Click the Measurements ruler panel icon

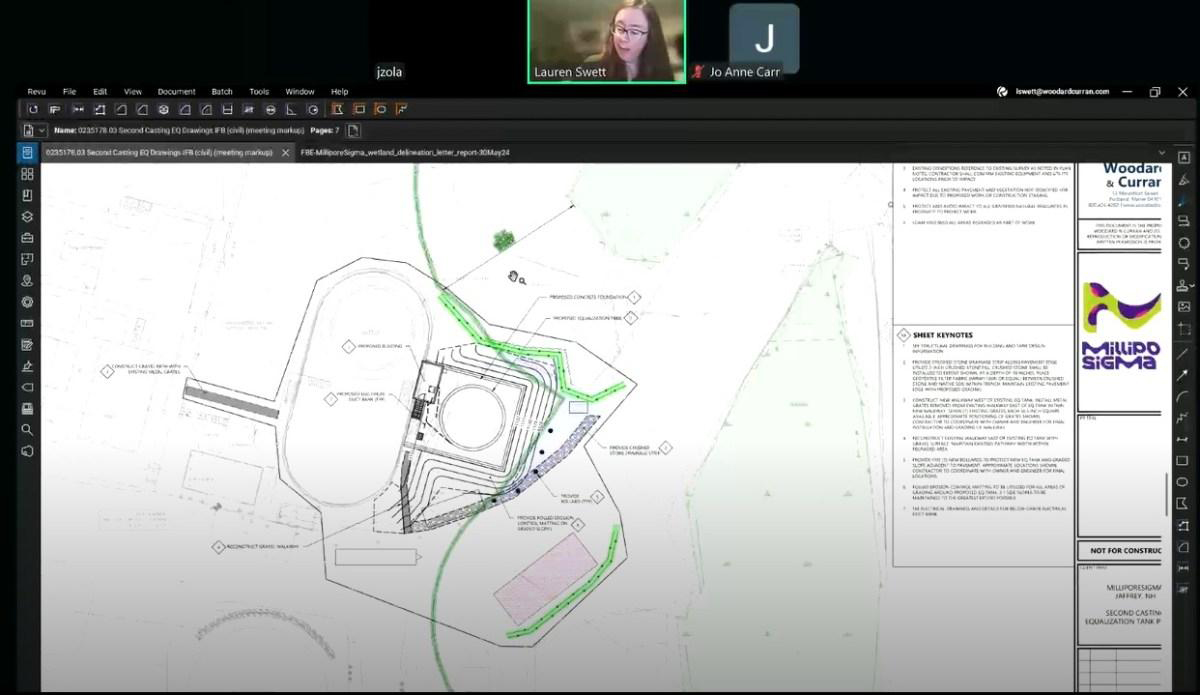pyautogui.click(x=27, y=323)
